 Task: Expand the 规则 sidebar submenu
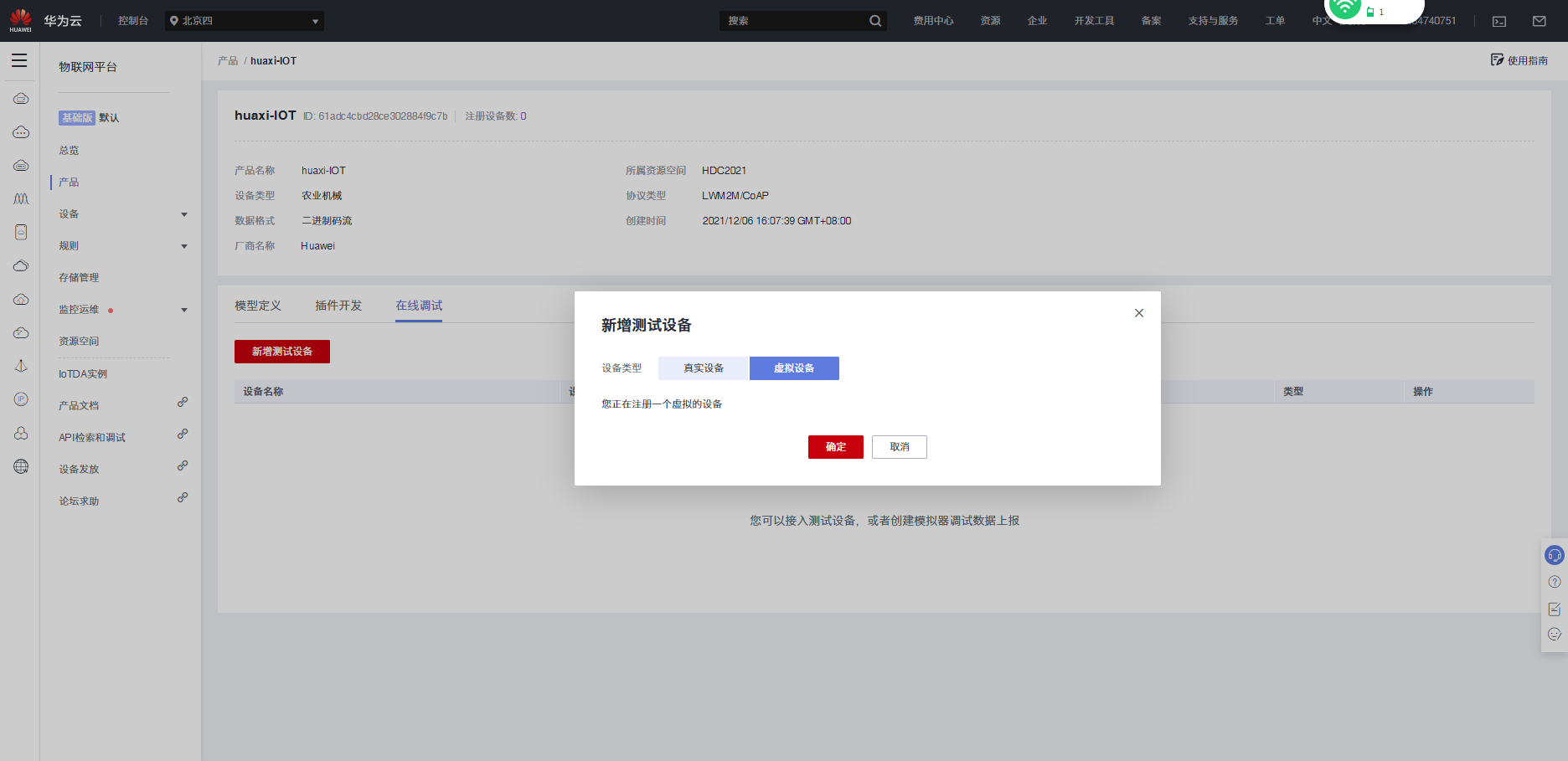point(184,246)
